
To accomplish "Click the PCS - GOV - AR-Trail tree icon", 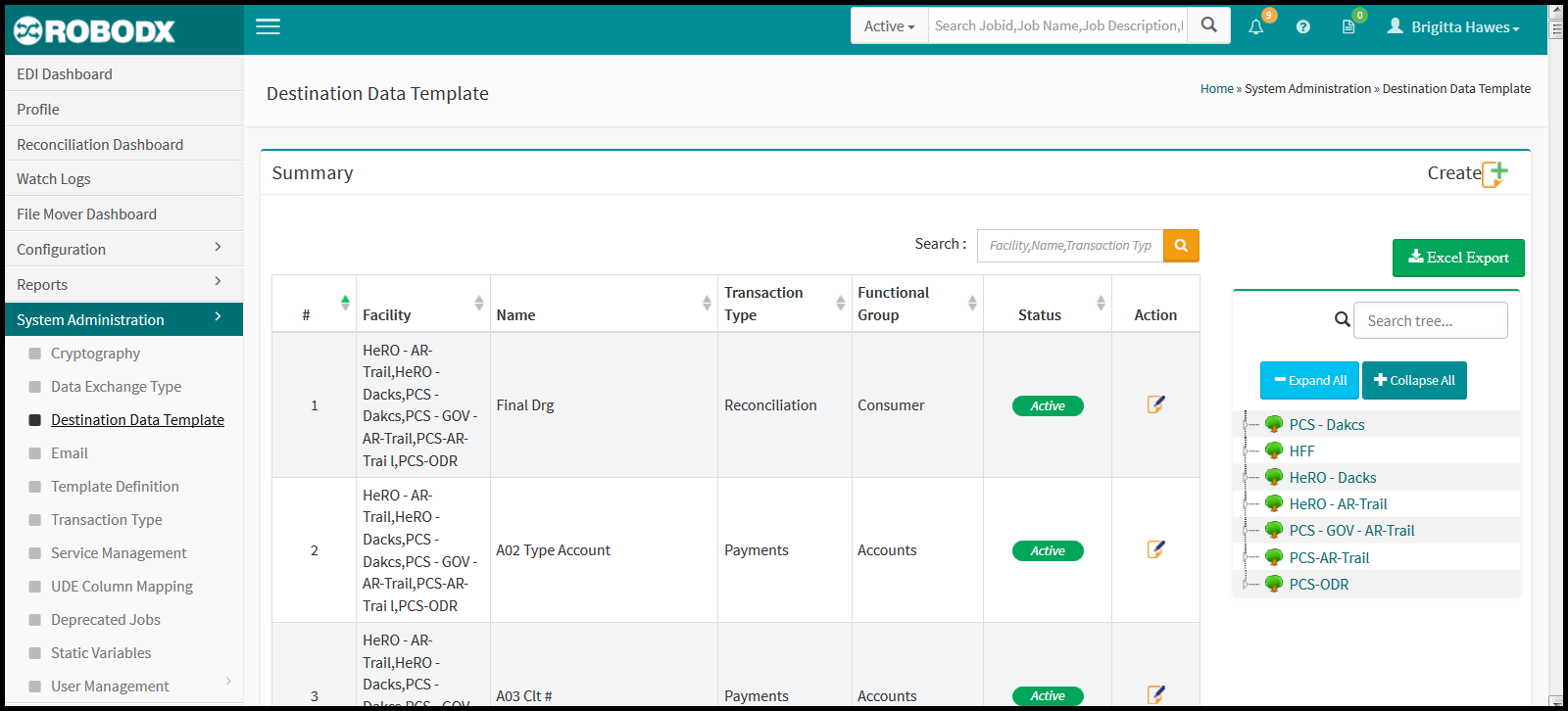I will click(1274, 530).
